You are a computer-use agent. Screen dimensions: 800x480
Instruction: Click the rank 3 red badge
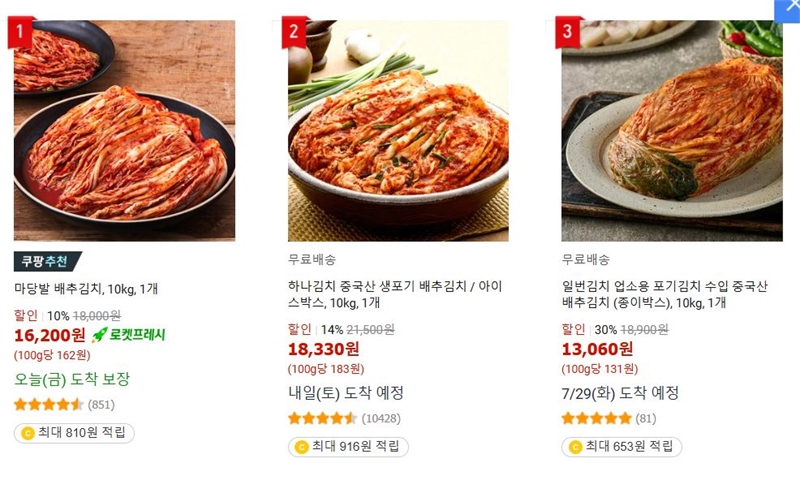coord(568,32)
